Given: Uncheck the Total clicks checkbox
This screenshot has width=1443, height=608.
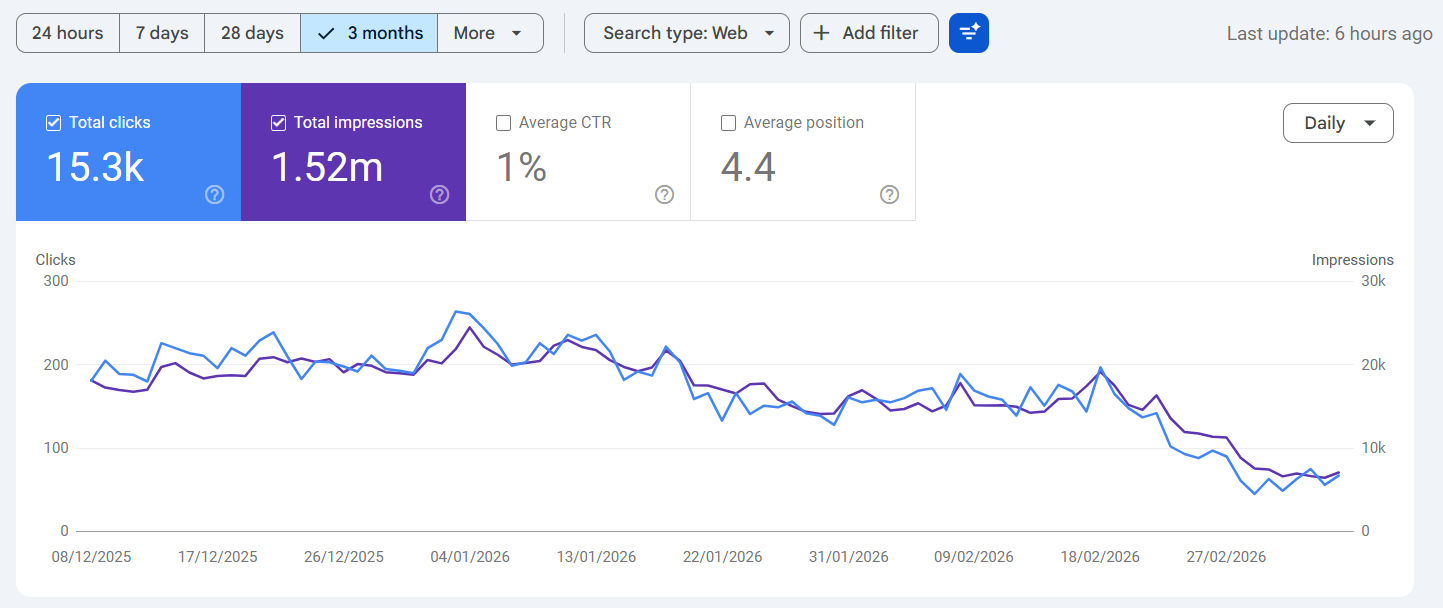Looking at the screenshot, I should click(54, 123).
